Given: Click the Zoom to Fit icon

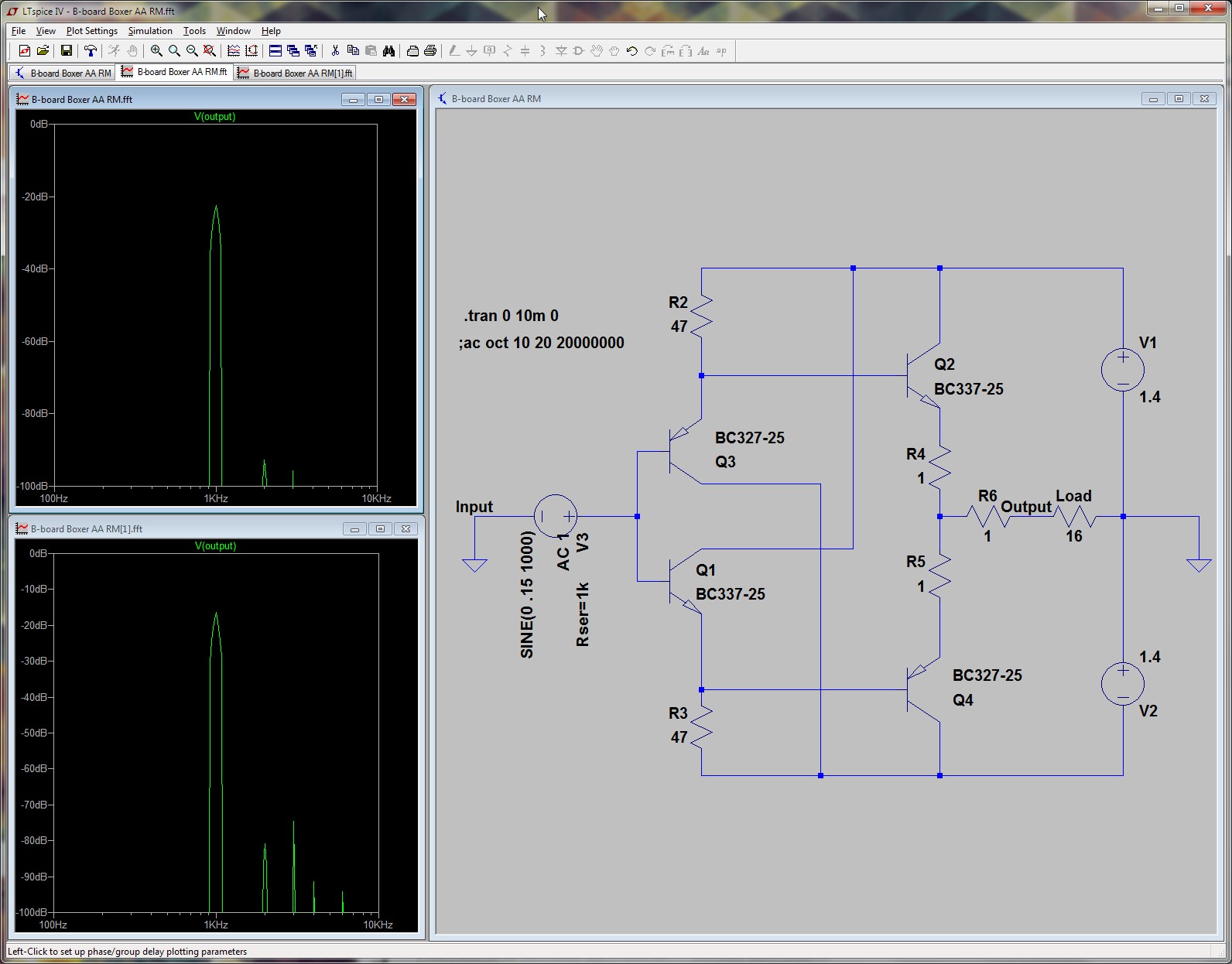Looking at the screenshot, I should click(x=210, y=51).
